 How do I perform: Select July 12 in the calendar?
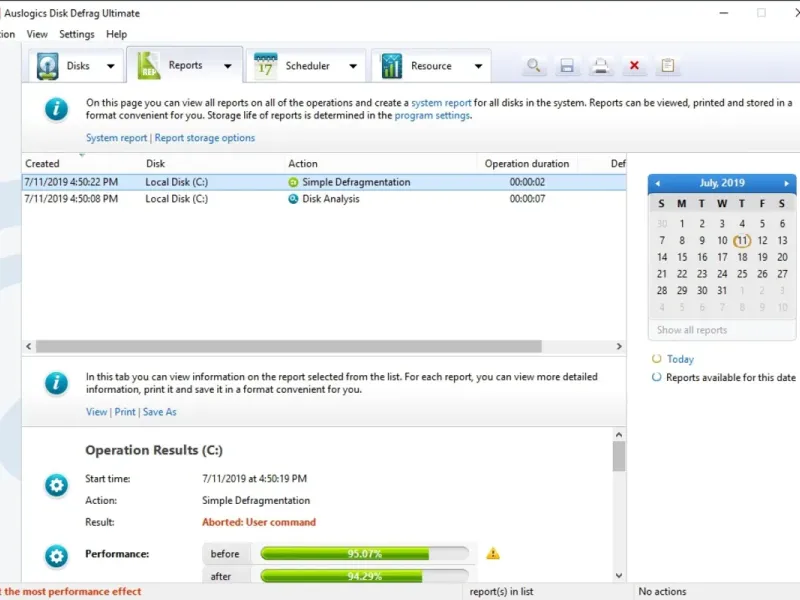(762, 240)
